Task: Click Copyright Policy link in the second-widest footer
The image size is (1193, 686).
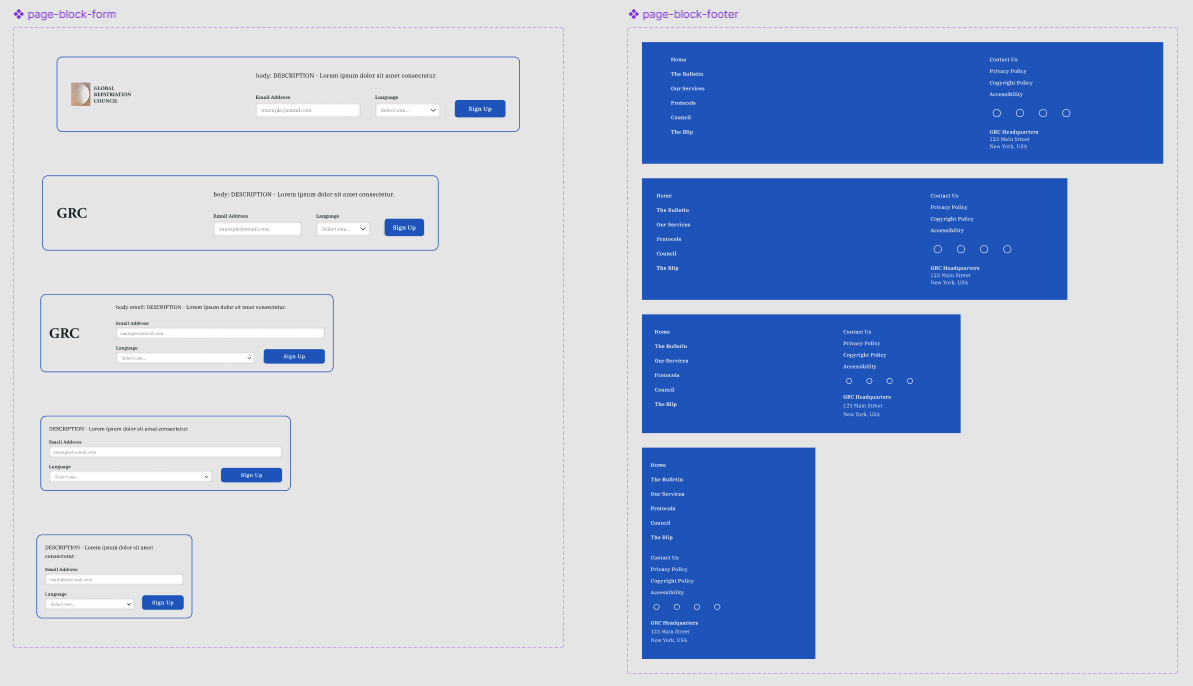Action: pyautogui.click(x=952, y=219)
